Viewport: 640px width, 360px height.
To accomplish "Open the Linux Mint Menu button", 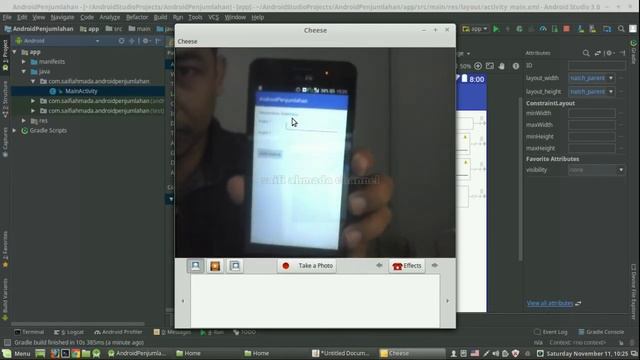I will click(x=16, y=353).
